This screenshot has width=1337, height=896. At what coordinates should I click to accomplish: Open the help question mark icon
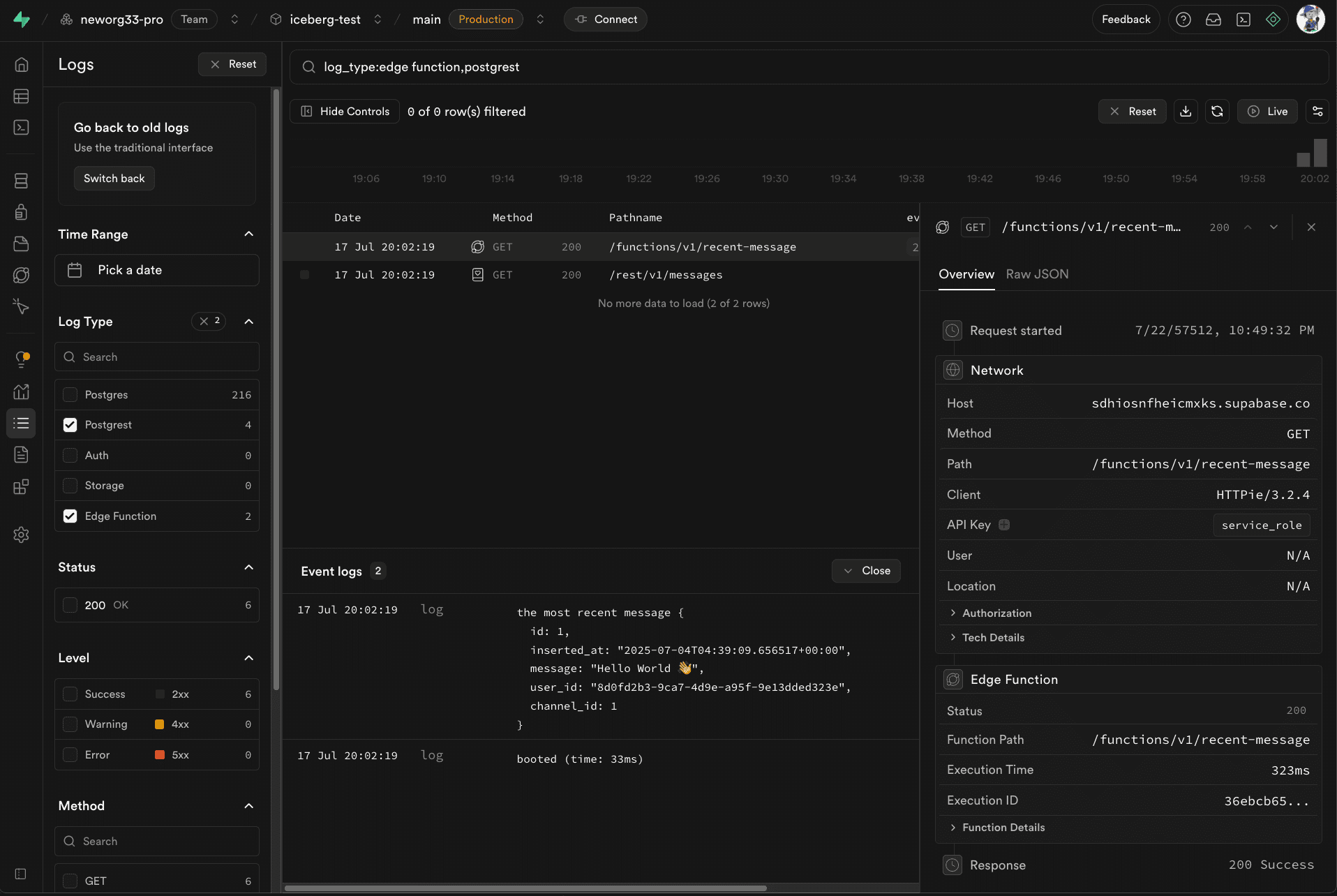tap(1183, 20)
